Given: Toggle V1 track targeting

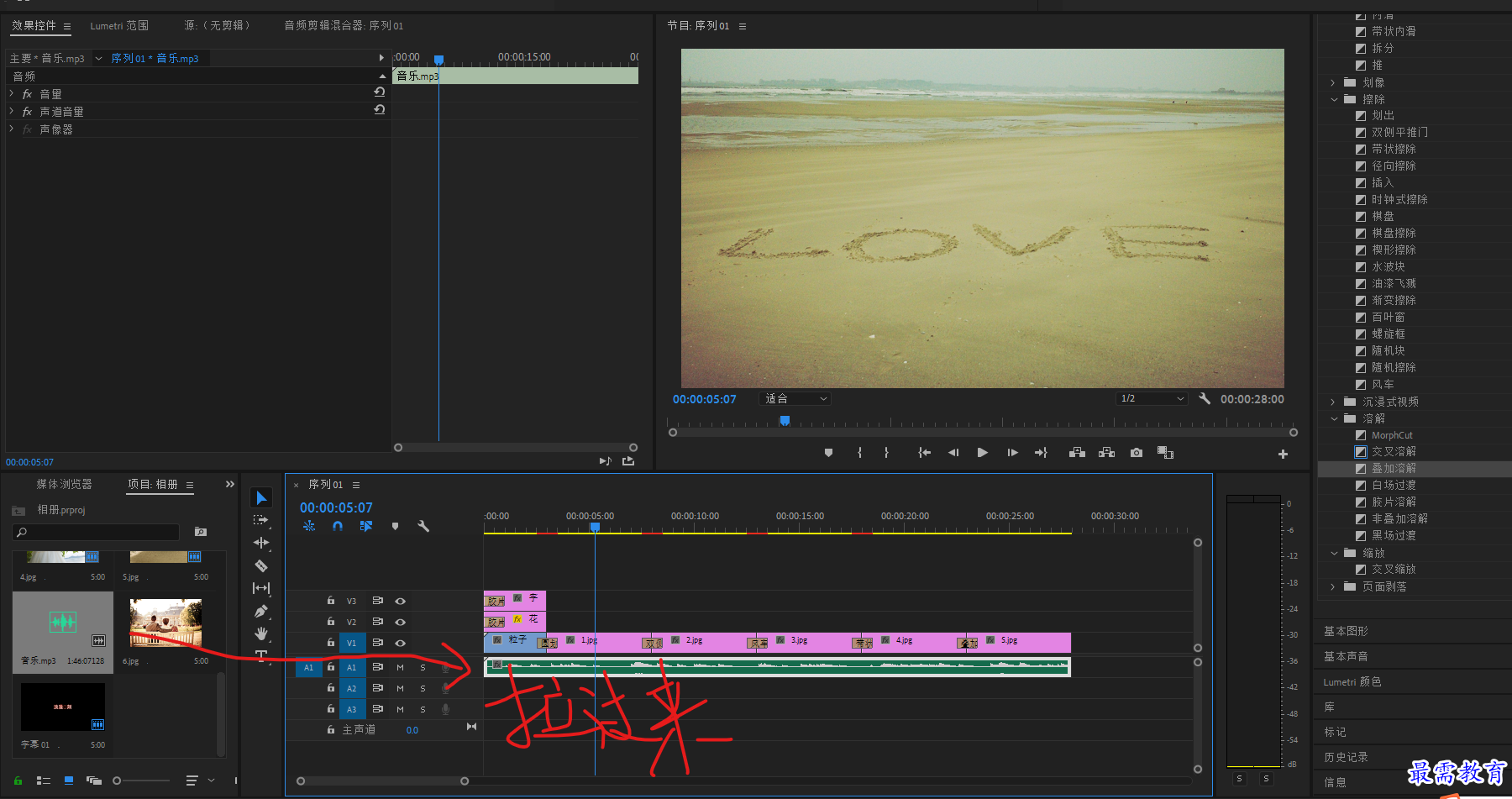Looking at the screenshot, I should 352,643.
